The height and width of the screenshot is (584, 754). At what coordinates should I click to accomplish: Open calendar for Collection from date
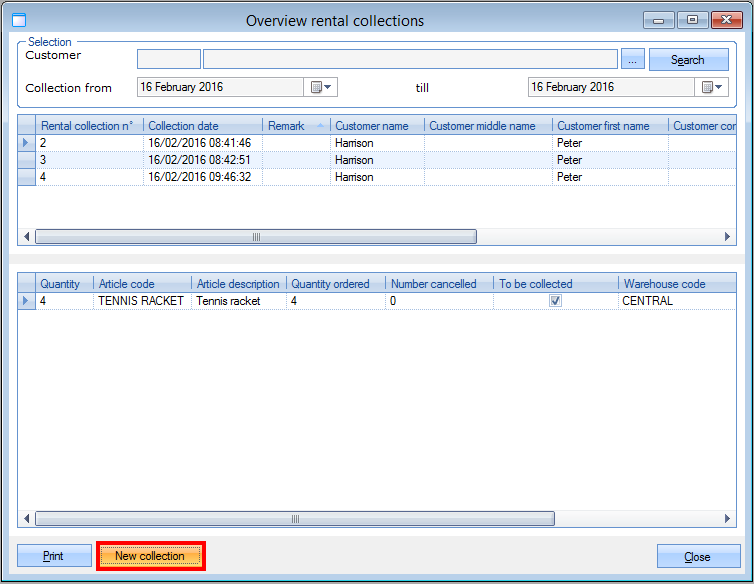pyautogui.click(x=321, y=88)
